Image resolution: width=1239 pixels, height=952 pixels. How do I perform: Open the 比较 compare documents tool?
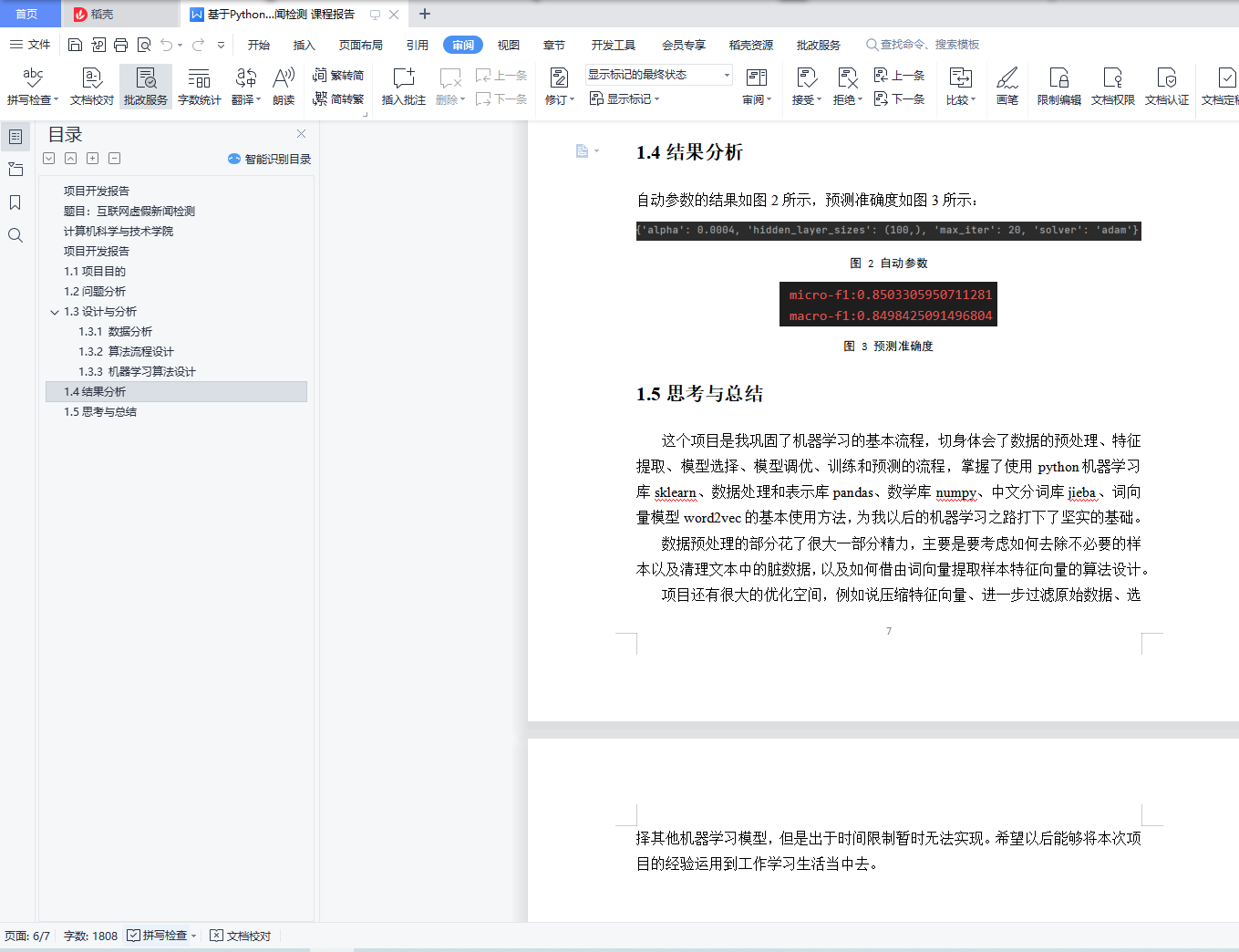961,87
